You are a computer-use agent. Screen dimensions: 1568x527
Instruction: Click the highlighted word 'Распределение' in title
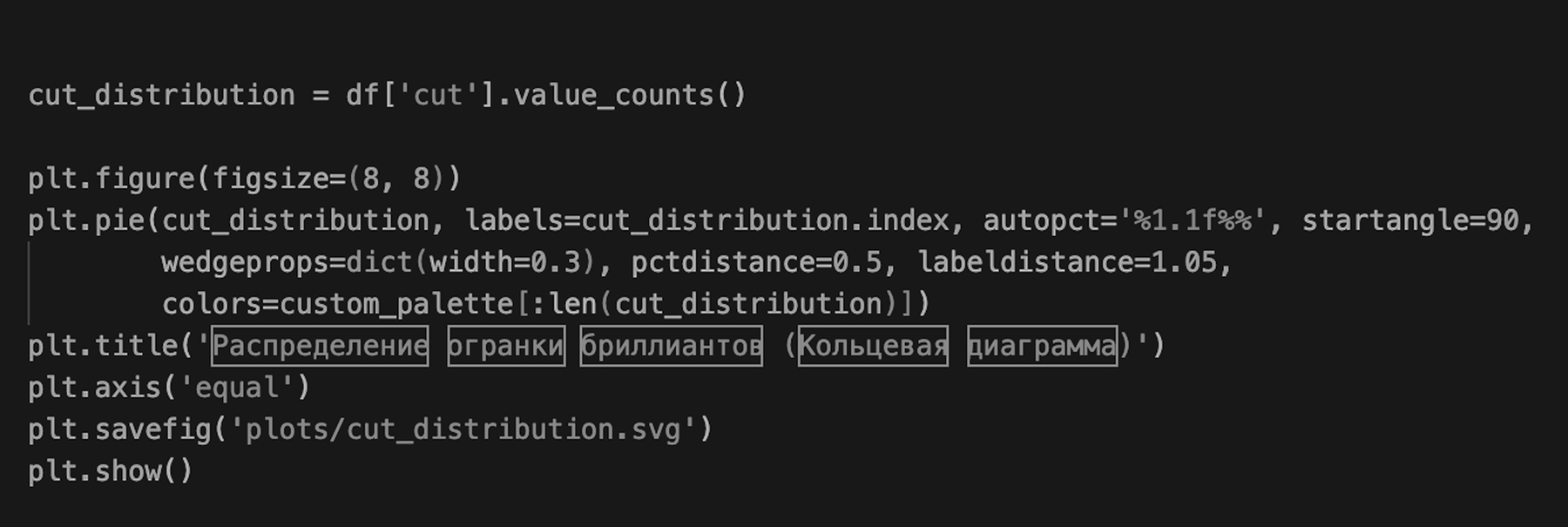320,346
